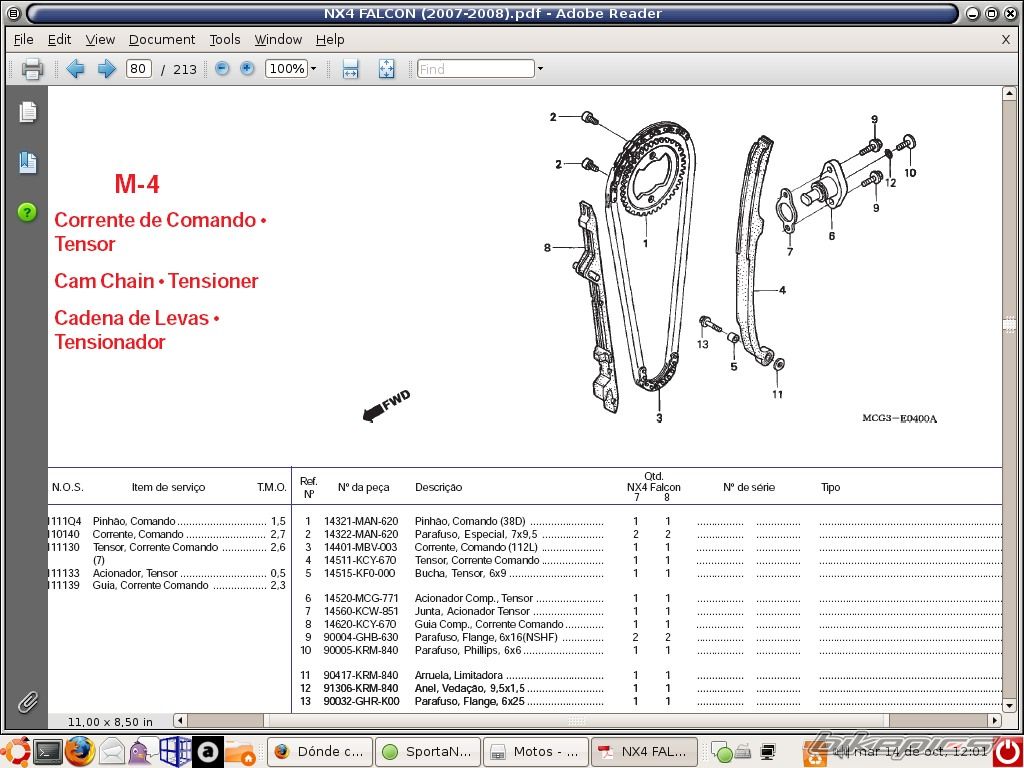Launch the terminal from taskbar
The image size is (1024, 768).
pos(48,752)
